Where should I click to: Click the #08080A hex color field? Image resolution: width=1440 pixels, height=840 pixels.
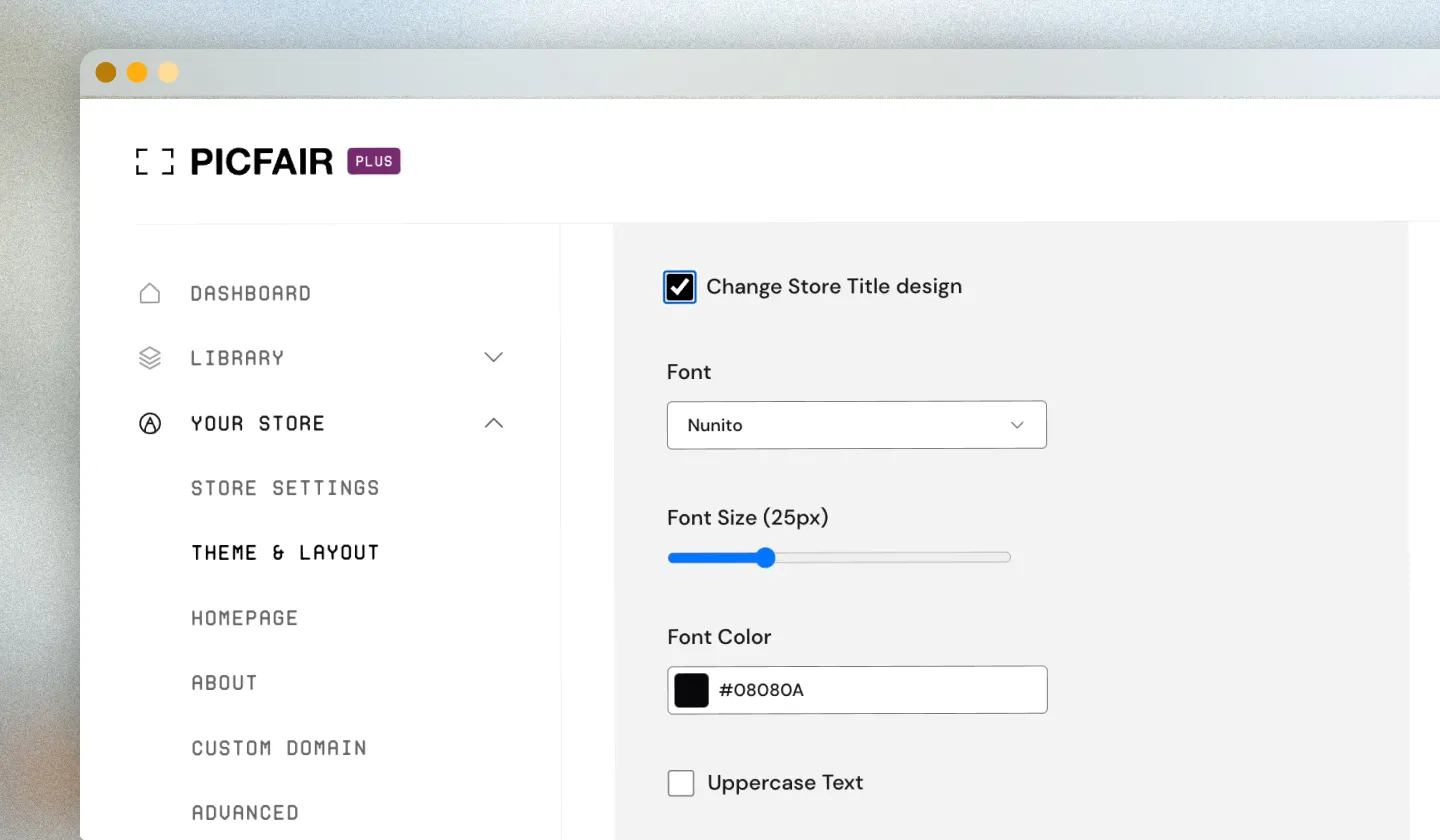pyautogui.click(x=857, y=690)
